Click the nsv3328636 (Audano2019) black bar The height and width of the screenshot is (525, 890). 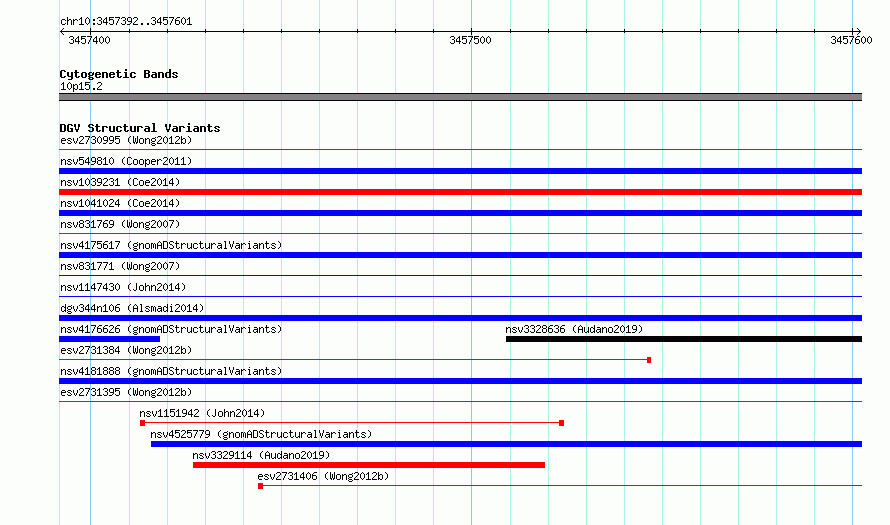pos(684,339)
